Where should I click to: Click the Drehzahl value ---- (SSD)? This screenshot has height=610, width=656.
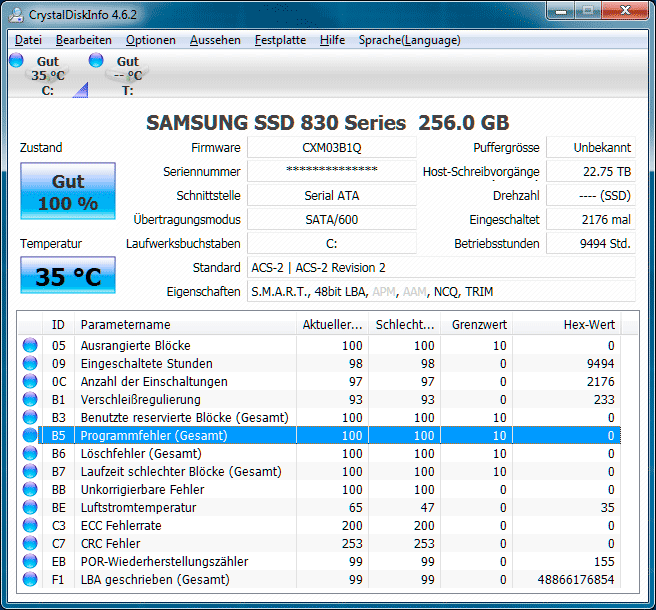(x=591, y=195)
